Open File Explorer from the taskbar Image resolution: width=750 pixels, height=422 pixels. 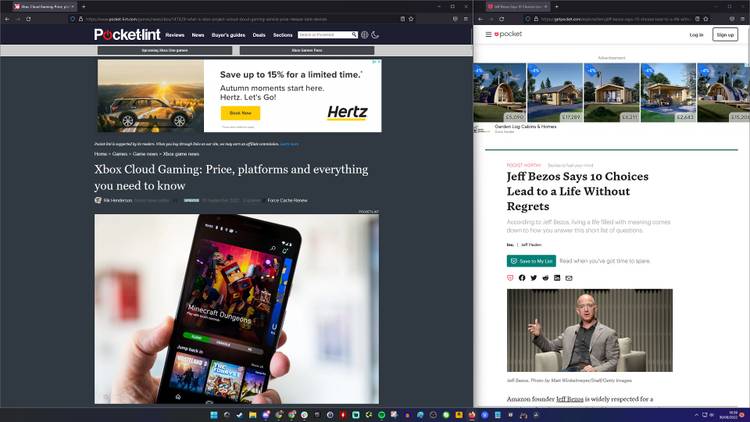click(253, 415)
